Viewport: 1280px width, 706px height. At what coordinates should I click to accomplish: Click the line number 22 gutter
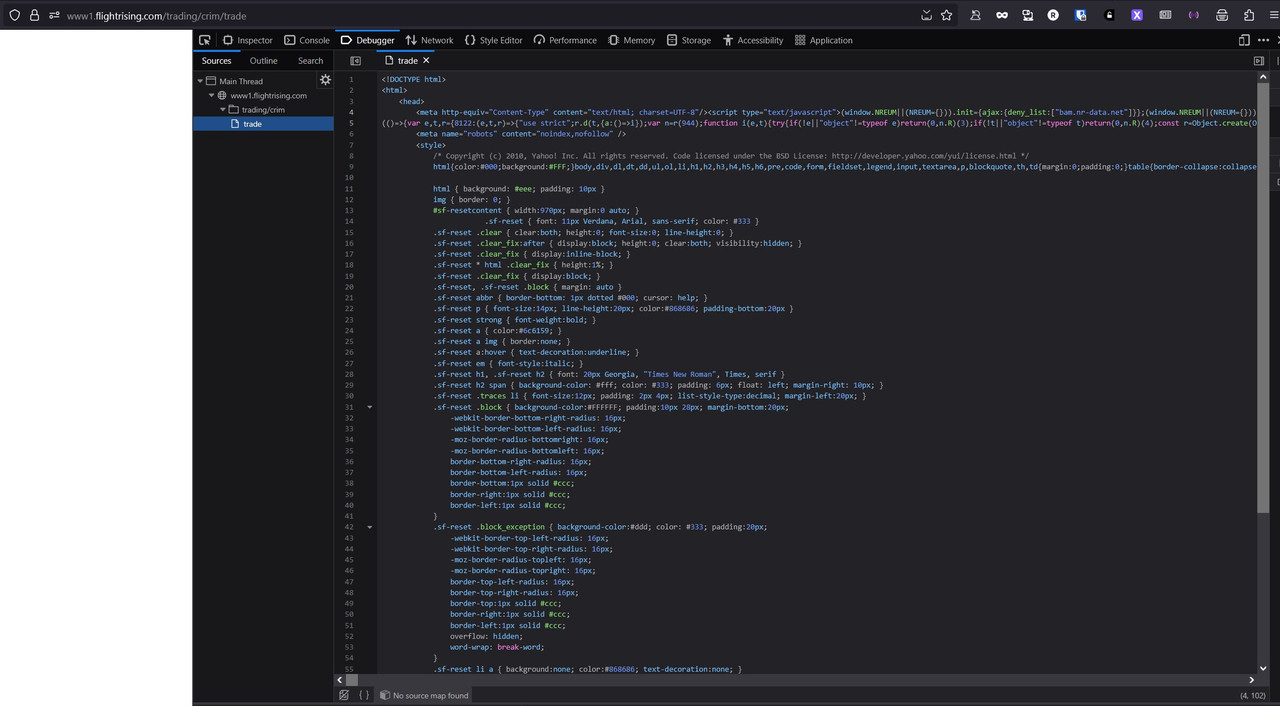pyautogui.click(x=350, y=309)
